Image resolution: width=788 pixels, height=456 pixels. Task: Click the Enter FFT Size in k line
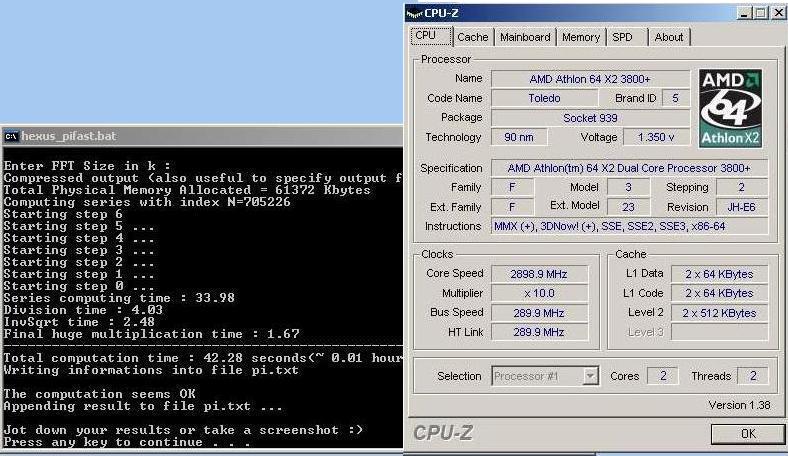coord(87,166)
